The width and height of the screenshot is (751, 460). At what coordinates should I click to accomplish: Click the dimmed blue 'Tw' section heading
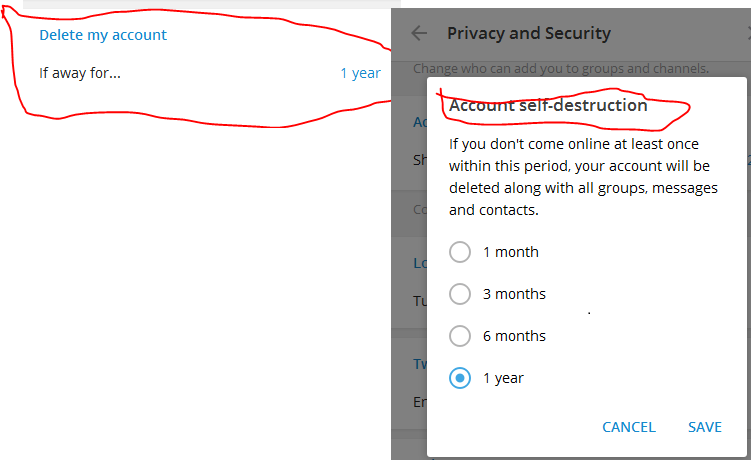[x=420, y=364]
